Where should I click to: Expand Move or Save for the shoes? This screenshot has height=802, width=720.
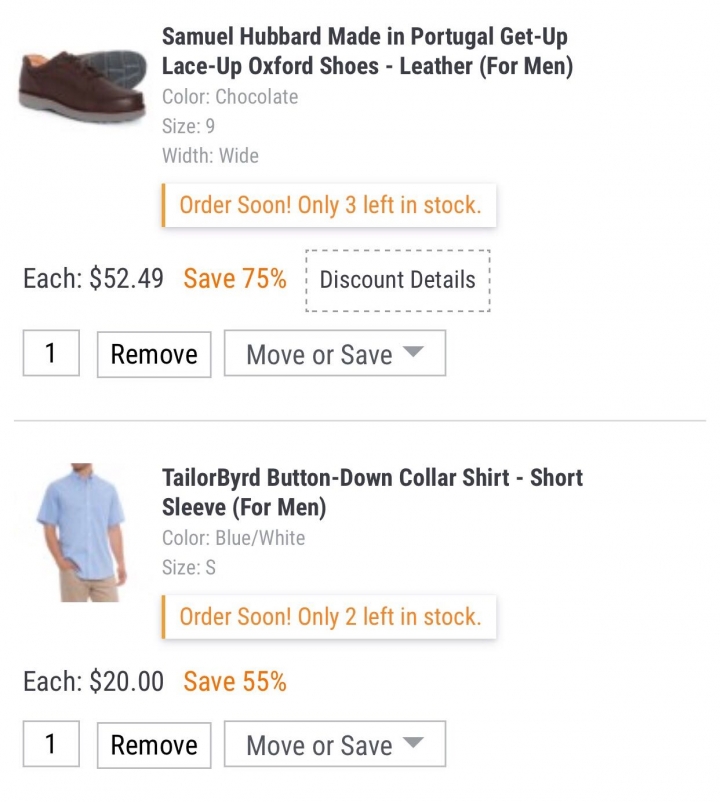pyautogui.click(x=335, y=353)
